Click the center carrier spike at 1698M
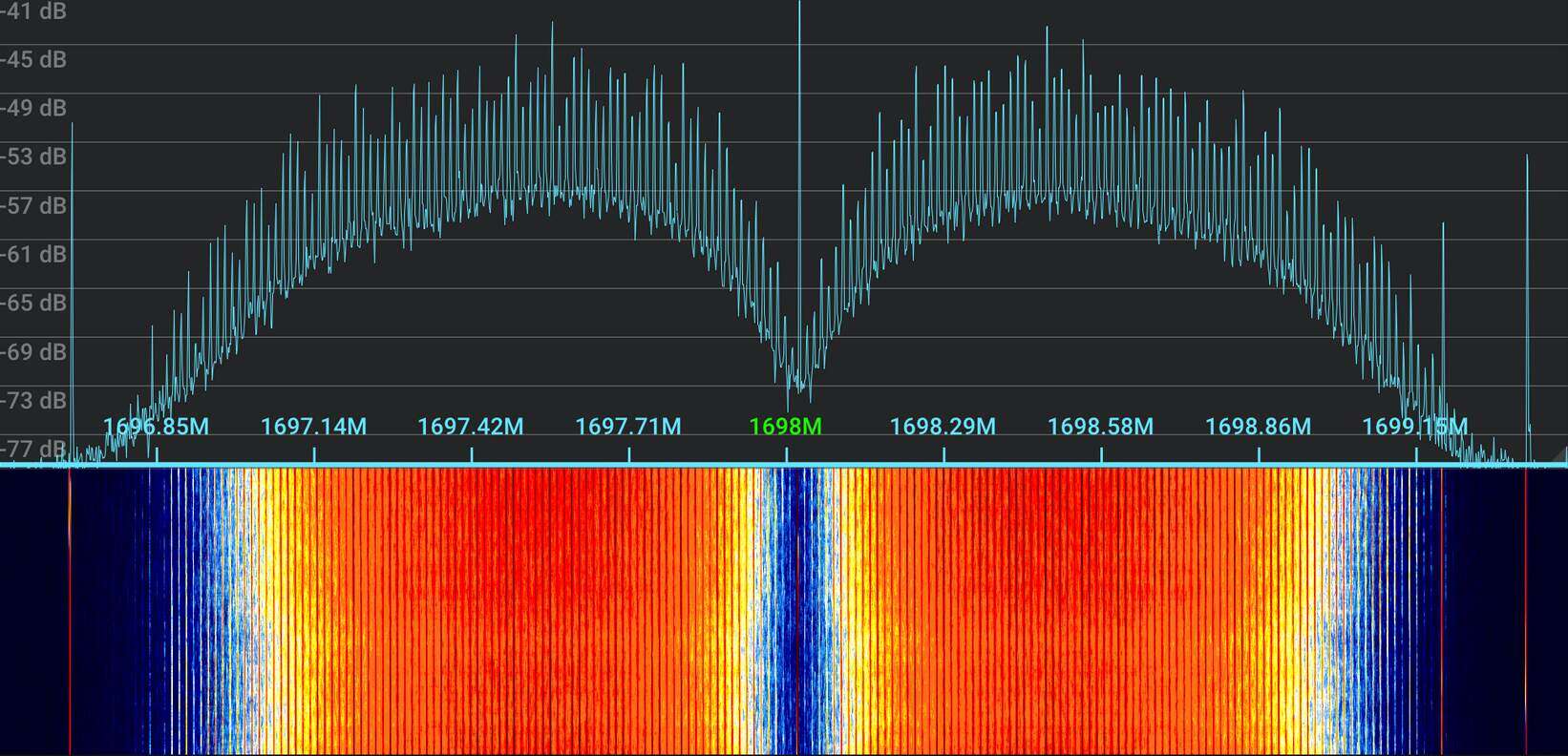 point(799,143)
